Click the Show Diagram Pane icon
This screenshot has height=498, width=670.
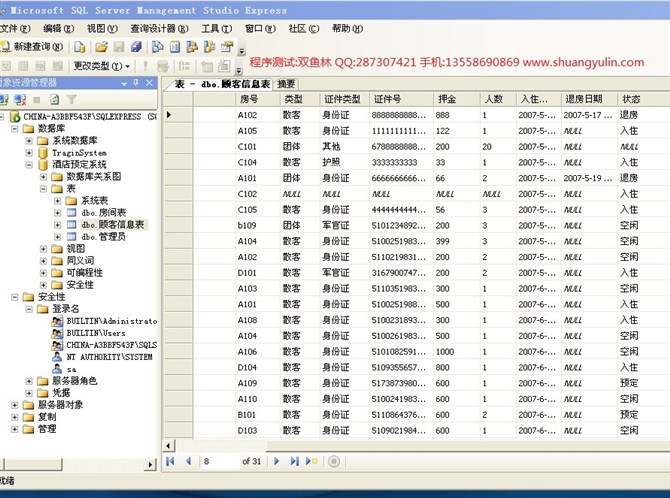pyautogui.click(x=6, y=66)
